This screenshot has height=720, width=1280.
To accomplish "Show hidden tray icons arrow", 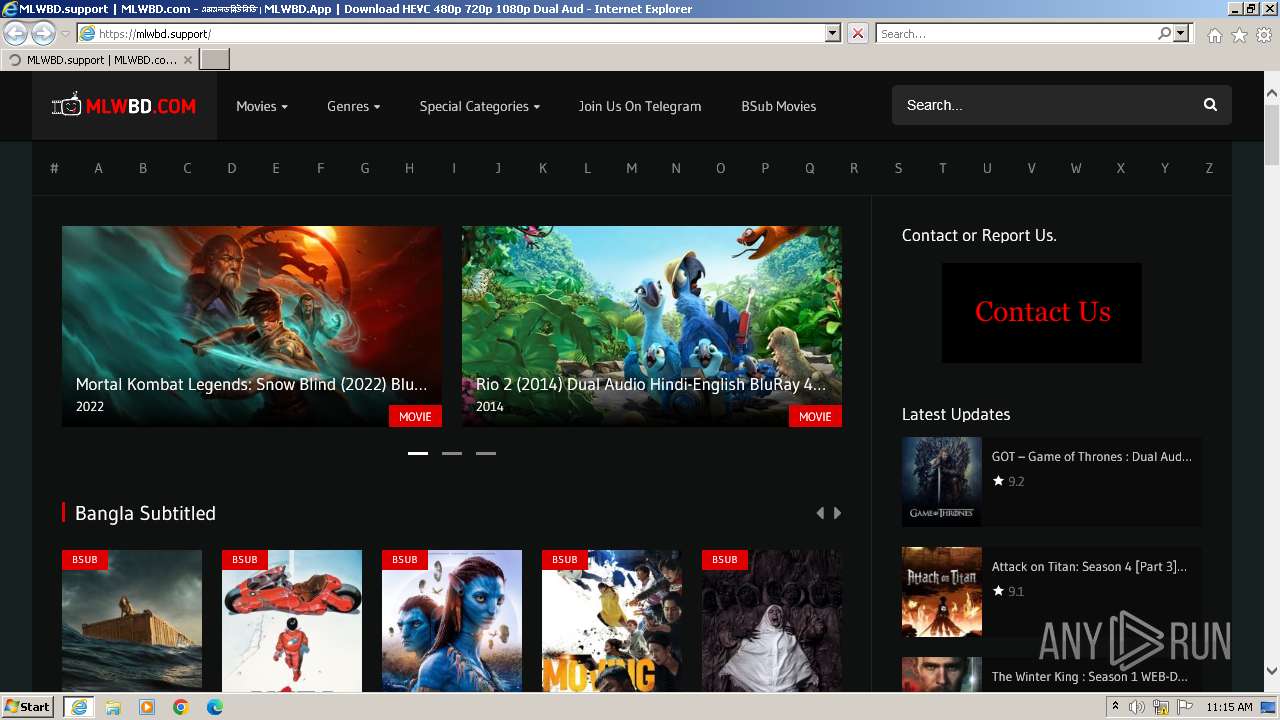I will 1116,707.
